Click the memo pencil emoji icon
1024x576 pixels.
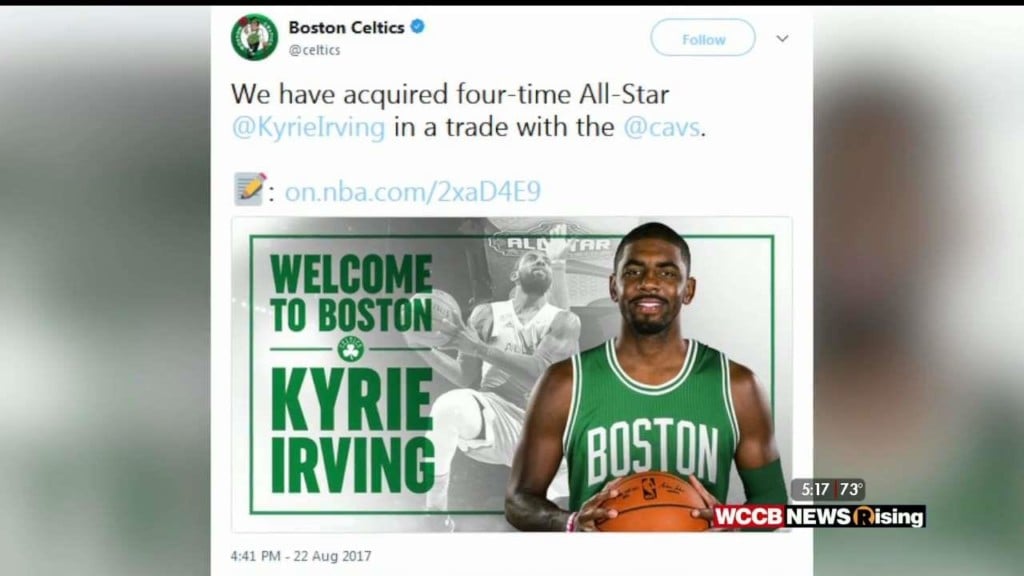point(249,189)
